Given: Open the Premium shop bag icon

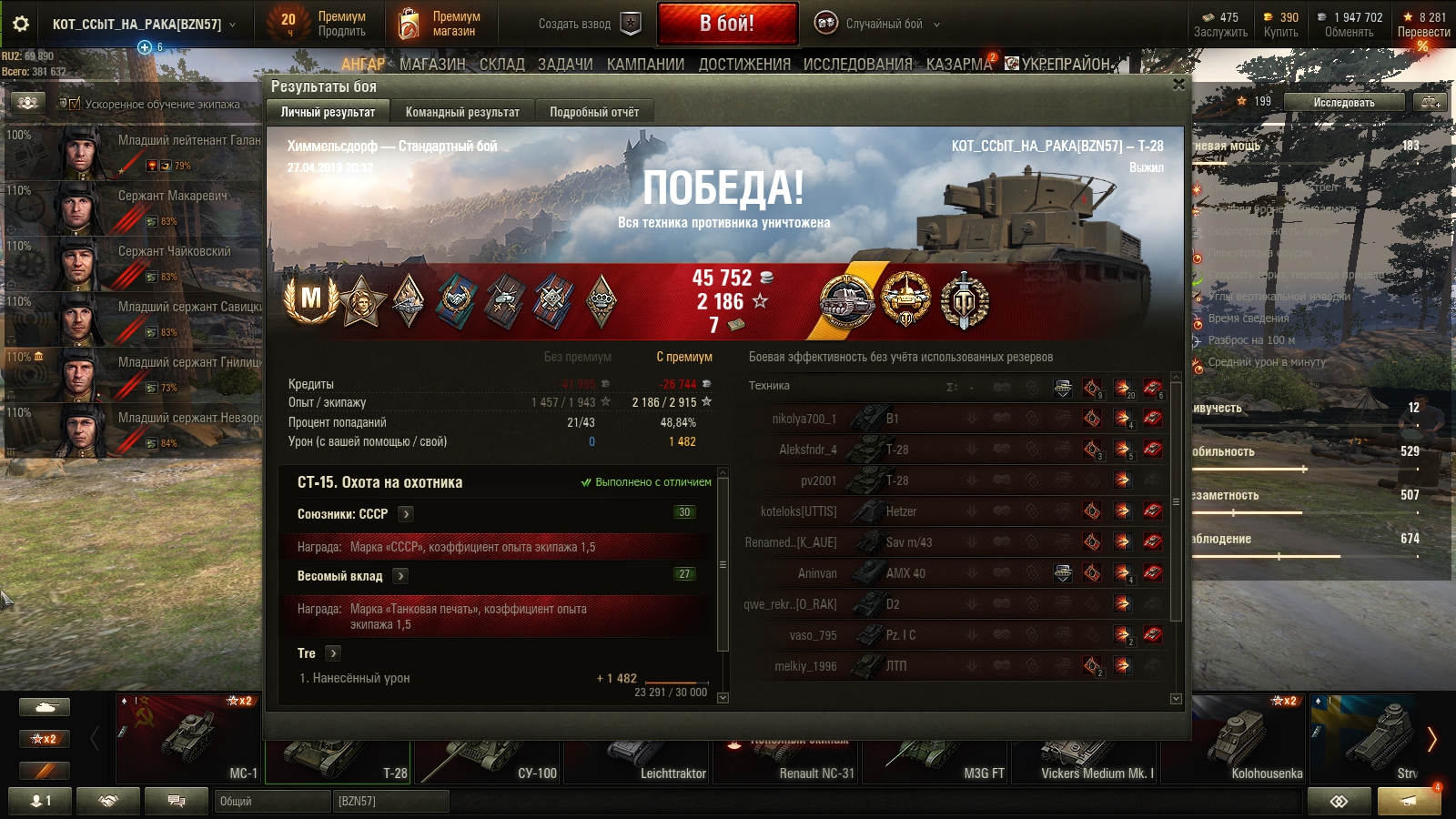Looking at the screenshot, I should [409, 24].
